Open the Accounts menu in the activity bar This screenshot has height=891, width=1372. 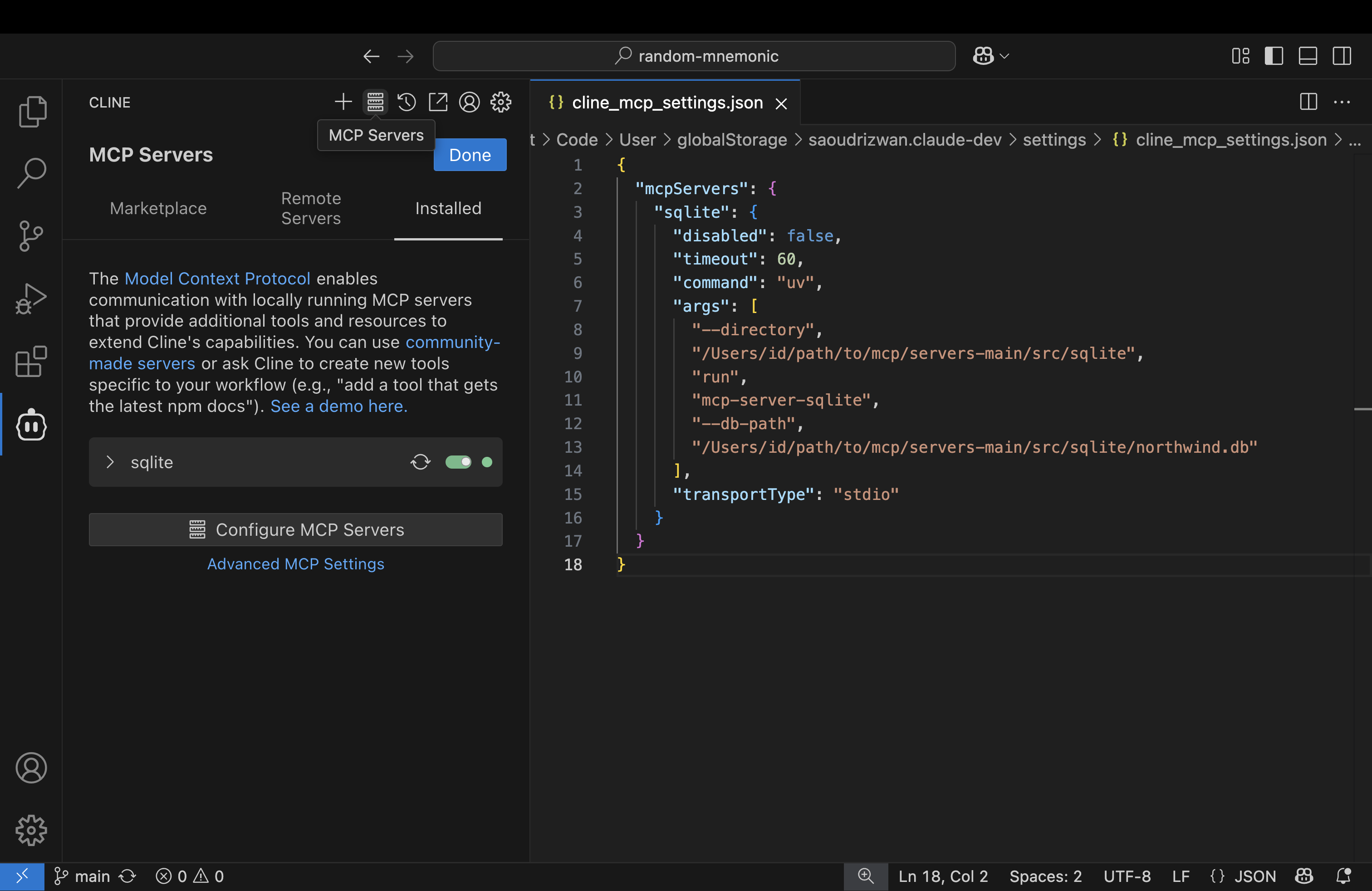point(32,768)
